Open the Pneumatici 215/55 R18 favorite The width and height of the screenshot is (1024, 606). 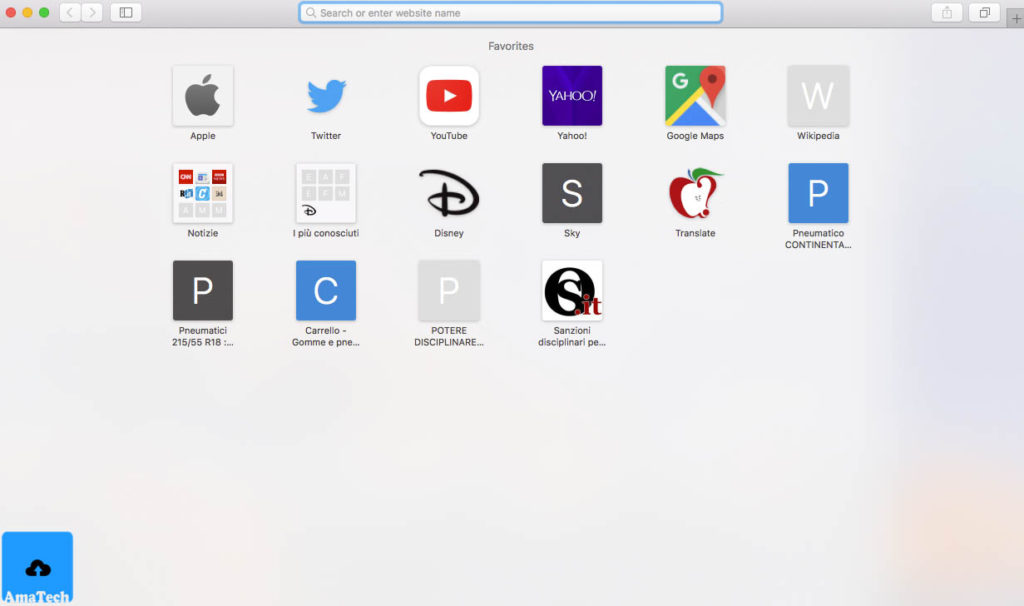202,290
